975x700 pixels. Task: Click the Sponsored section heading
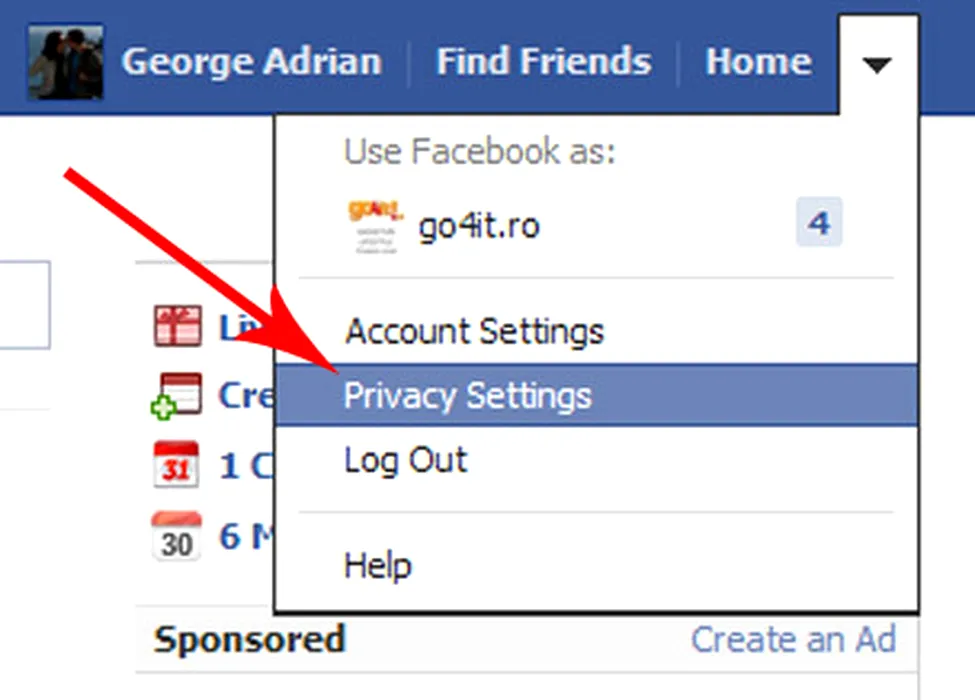click(249, 639)
